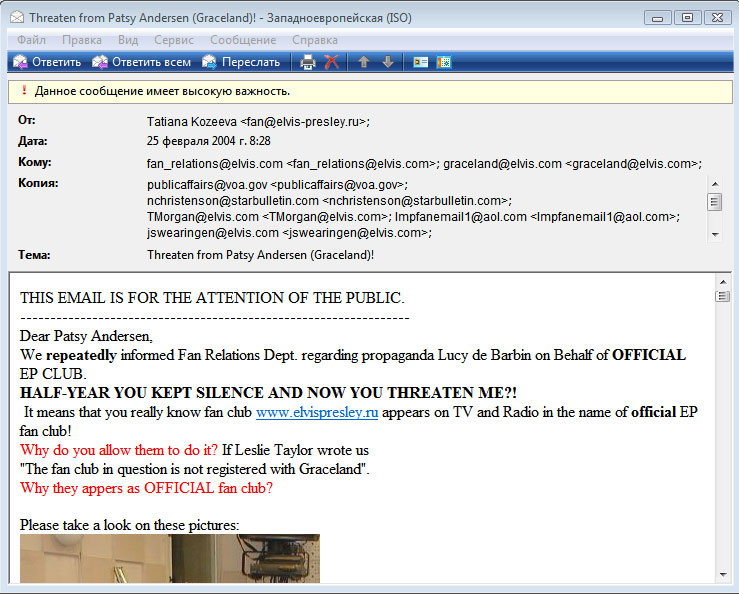Image resolution: width=739 pixels, height=594 pixels.
Task: Click red text Why do you allow them
Action: [x=119, y=450]
